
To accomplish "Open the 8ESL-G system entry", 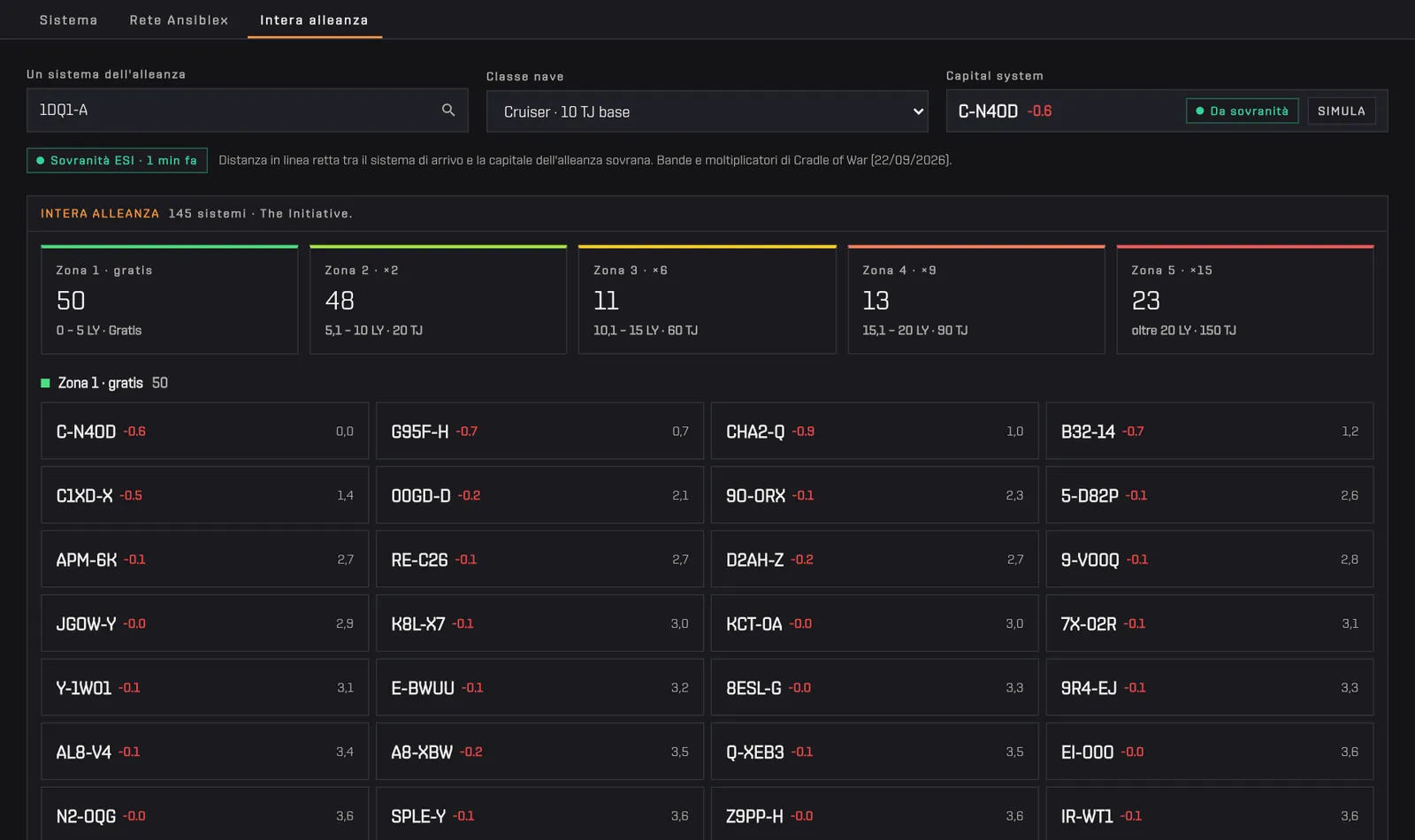I will pyautogui.click(x=875, y=687).
